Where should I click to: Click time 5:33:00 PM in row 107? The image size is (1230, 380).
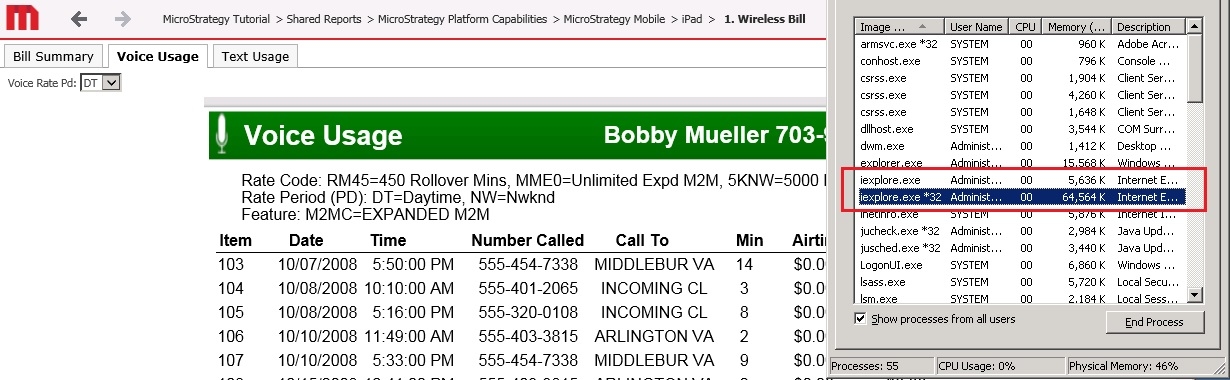point(412,360)
